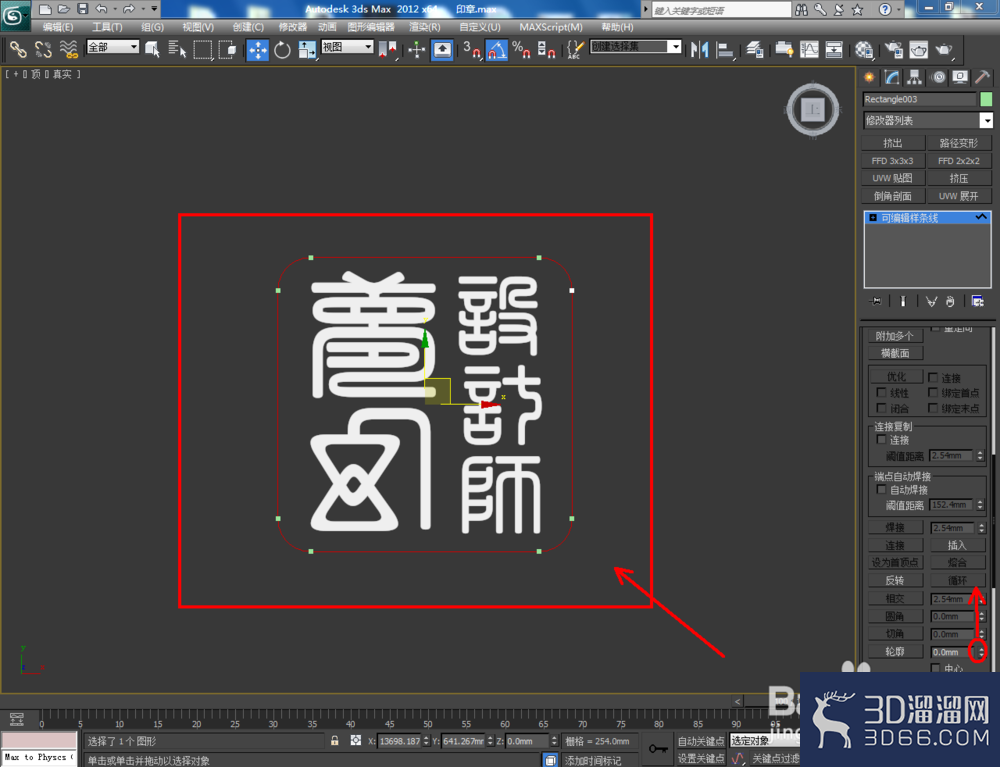The height and width of the screenshot is (767, 1000).
Task: Click the Render Production teapot icon
Action: 944,50
